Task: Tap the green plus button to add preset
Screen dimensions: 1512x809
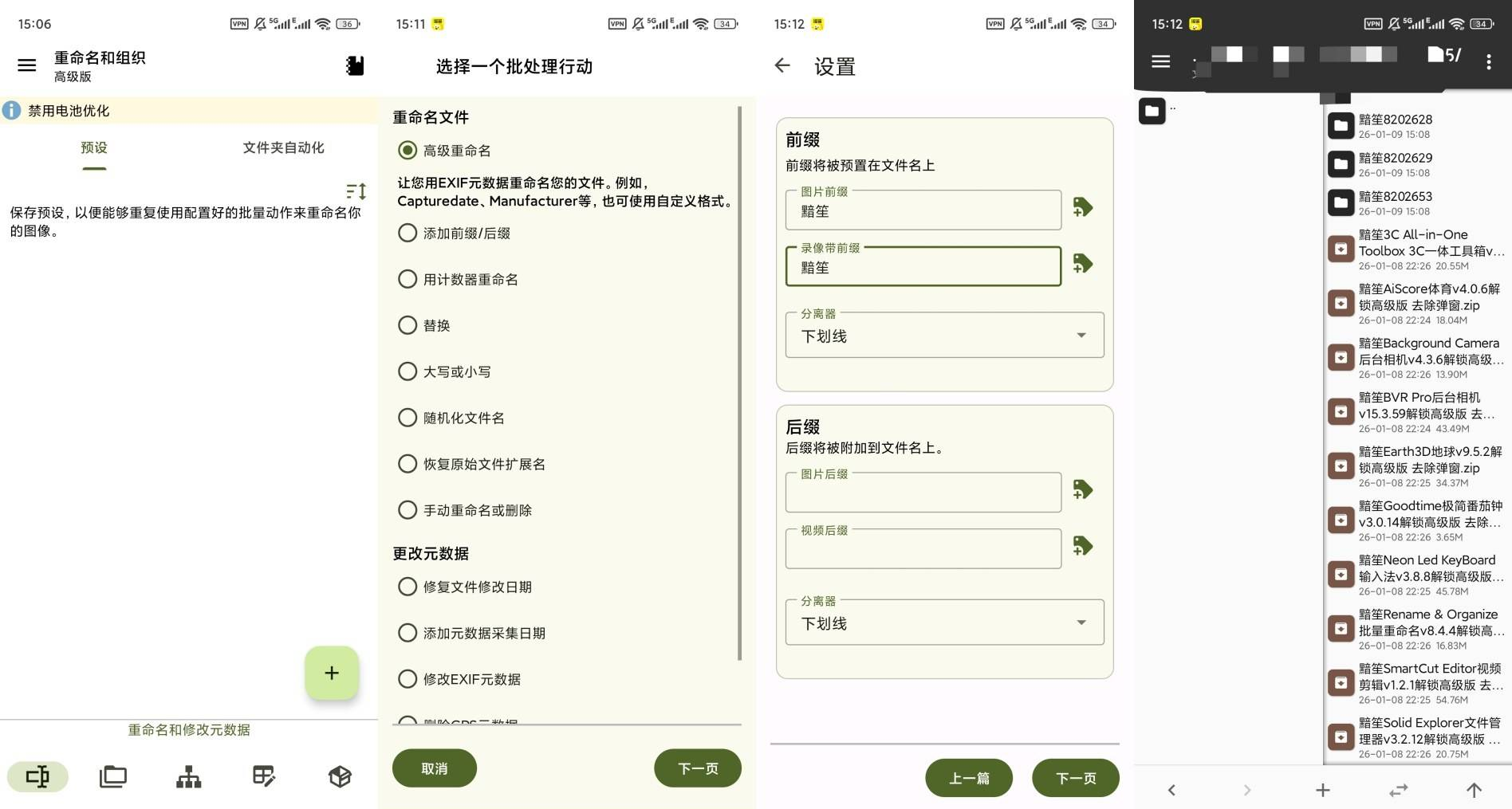Action: click(332, 674)
